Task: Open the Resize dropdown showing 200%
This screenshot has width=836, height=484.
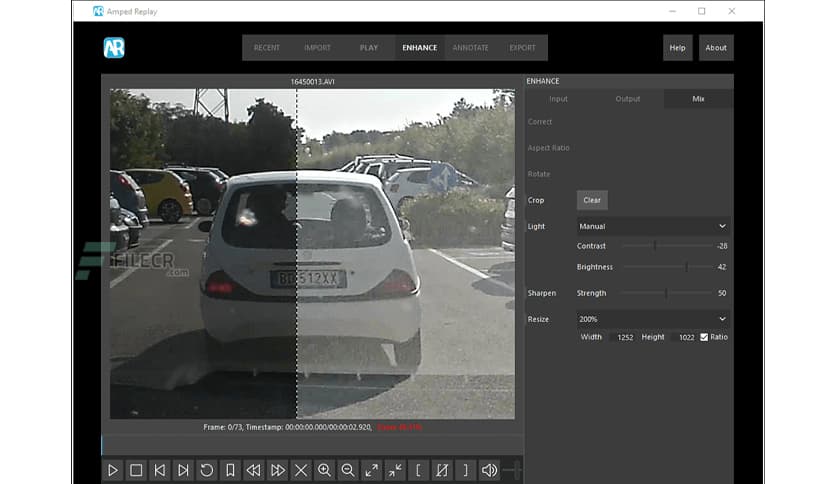Action: (653, 319)
